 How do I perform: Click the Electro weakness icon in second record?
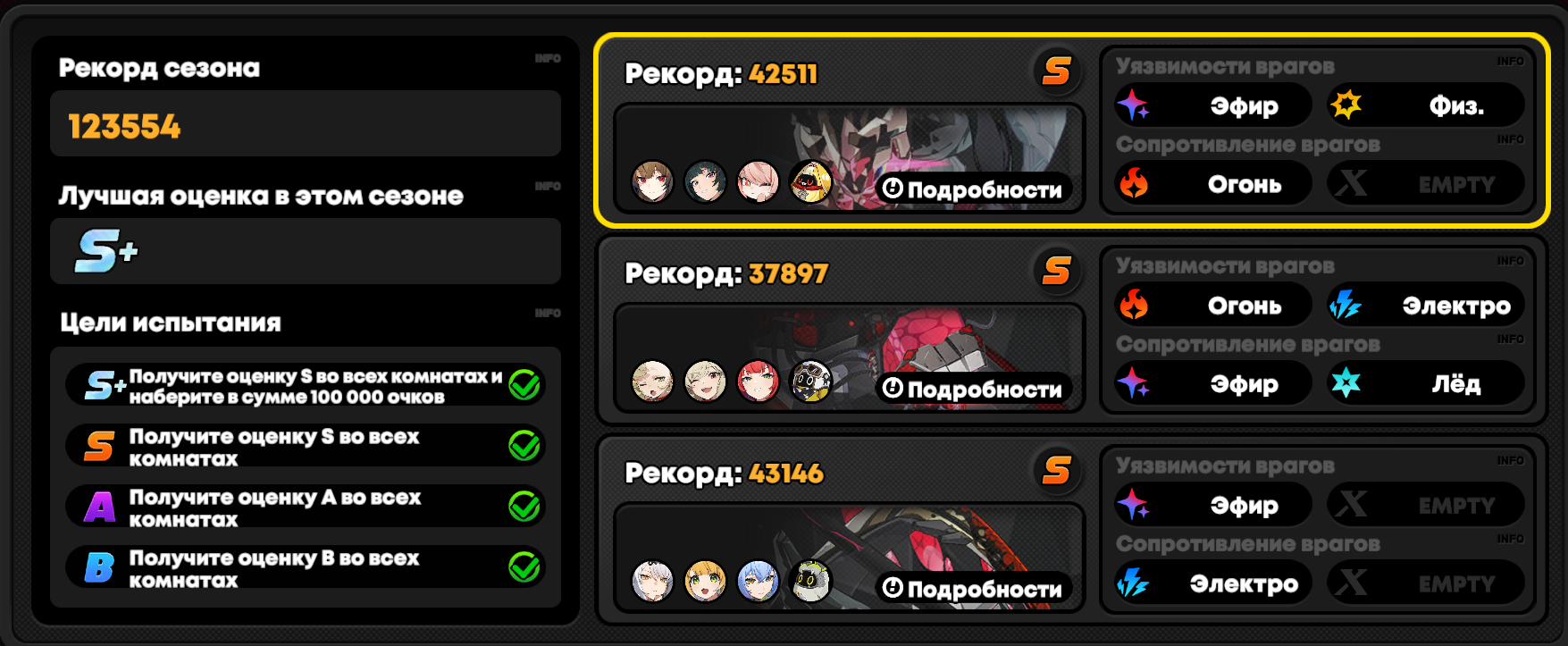tap(1345, 306)
